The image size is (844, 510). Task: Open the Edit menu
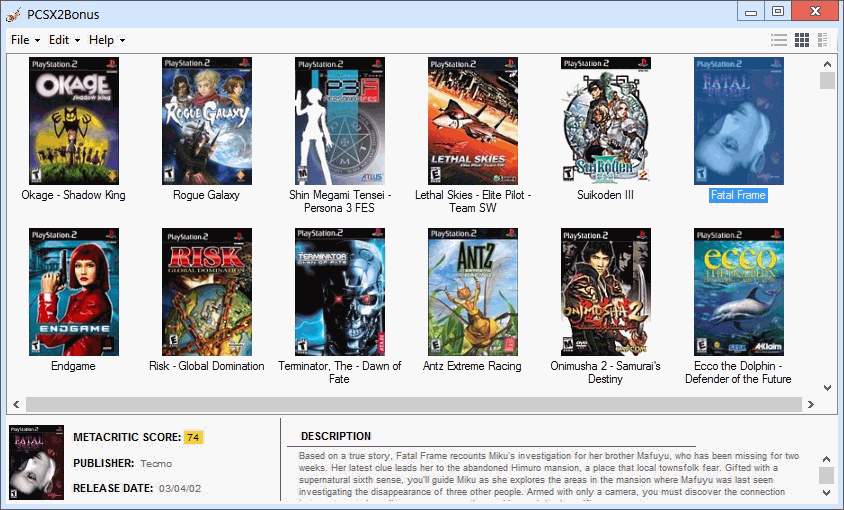pyautogui.click(x=59, y=40)
